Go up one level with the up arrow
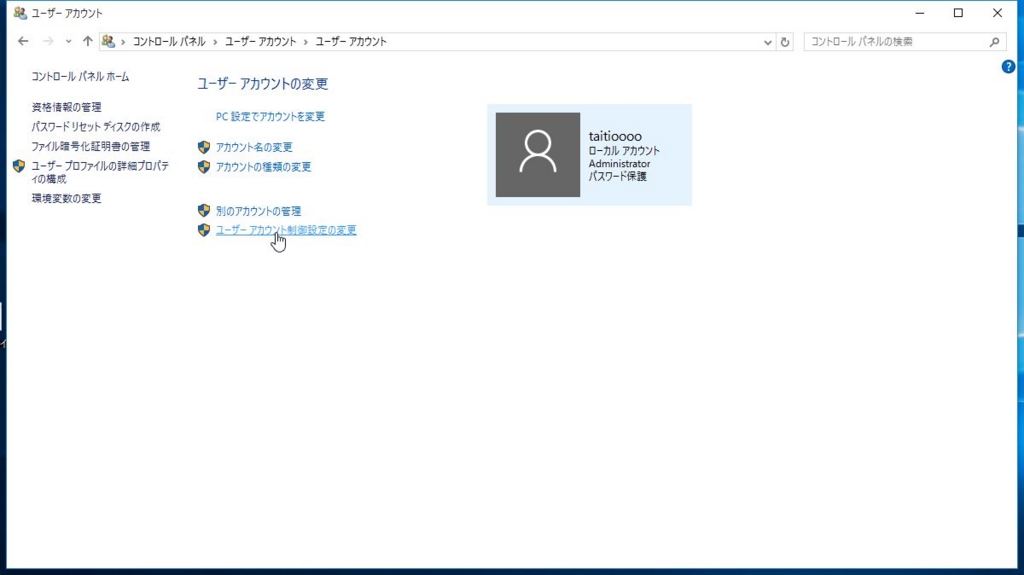The height and width of the screenshot is (575, 1024). (x=88, y=41)
